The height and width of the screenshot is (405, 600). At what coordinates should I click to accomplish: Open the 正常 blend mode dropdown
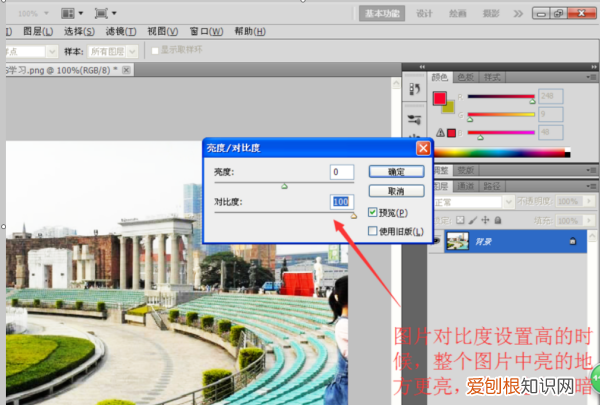pyautogui.click(x=508, y=201)
